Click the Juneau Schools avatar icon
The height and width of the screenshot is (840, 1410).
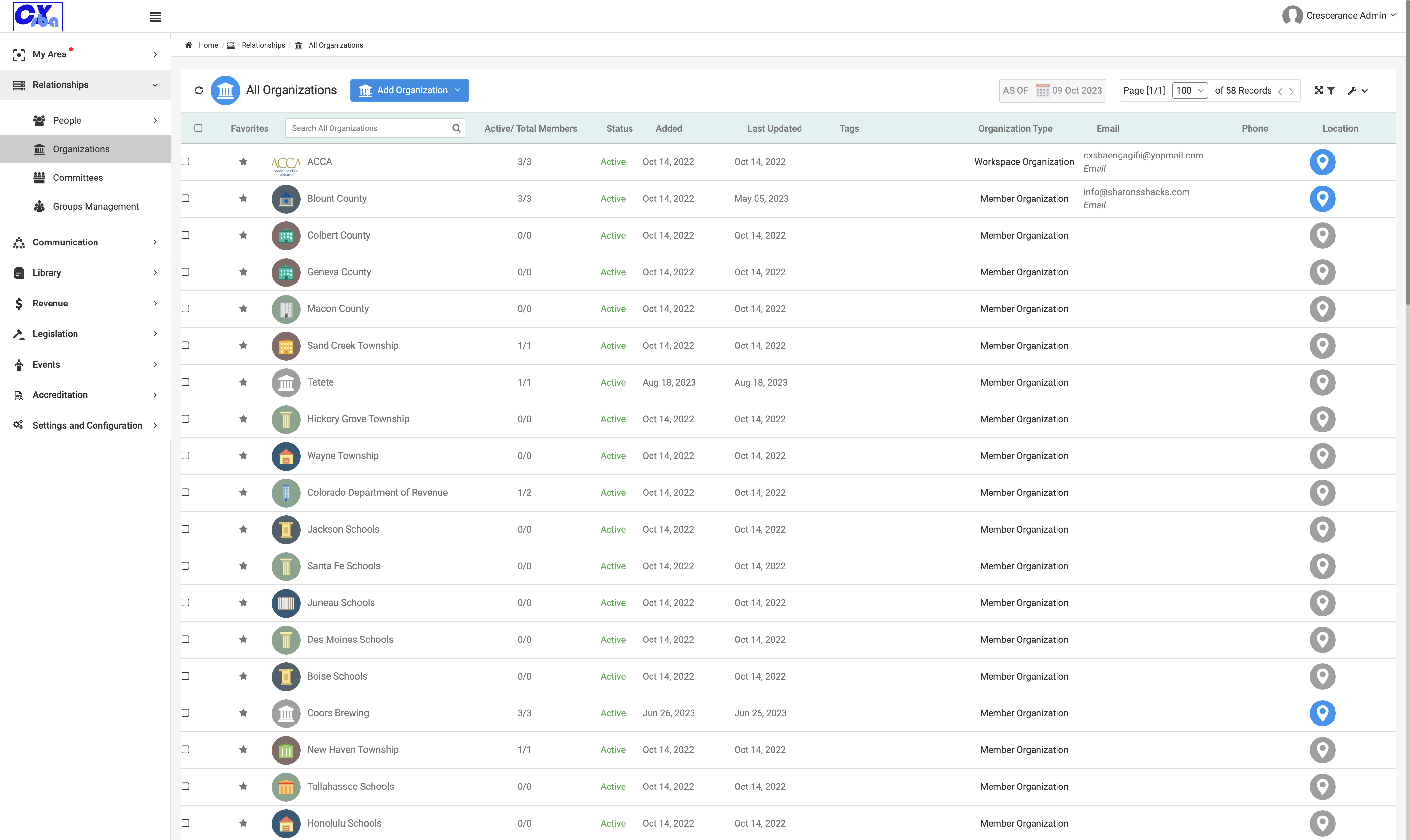286,603
